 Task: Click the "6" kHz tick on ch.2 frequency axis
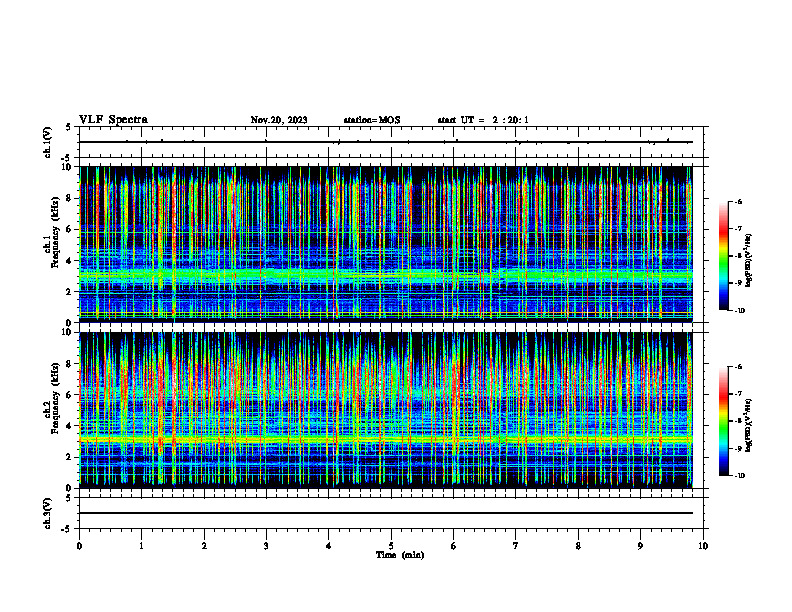[x=70, y=395]
